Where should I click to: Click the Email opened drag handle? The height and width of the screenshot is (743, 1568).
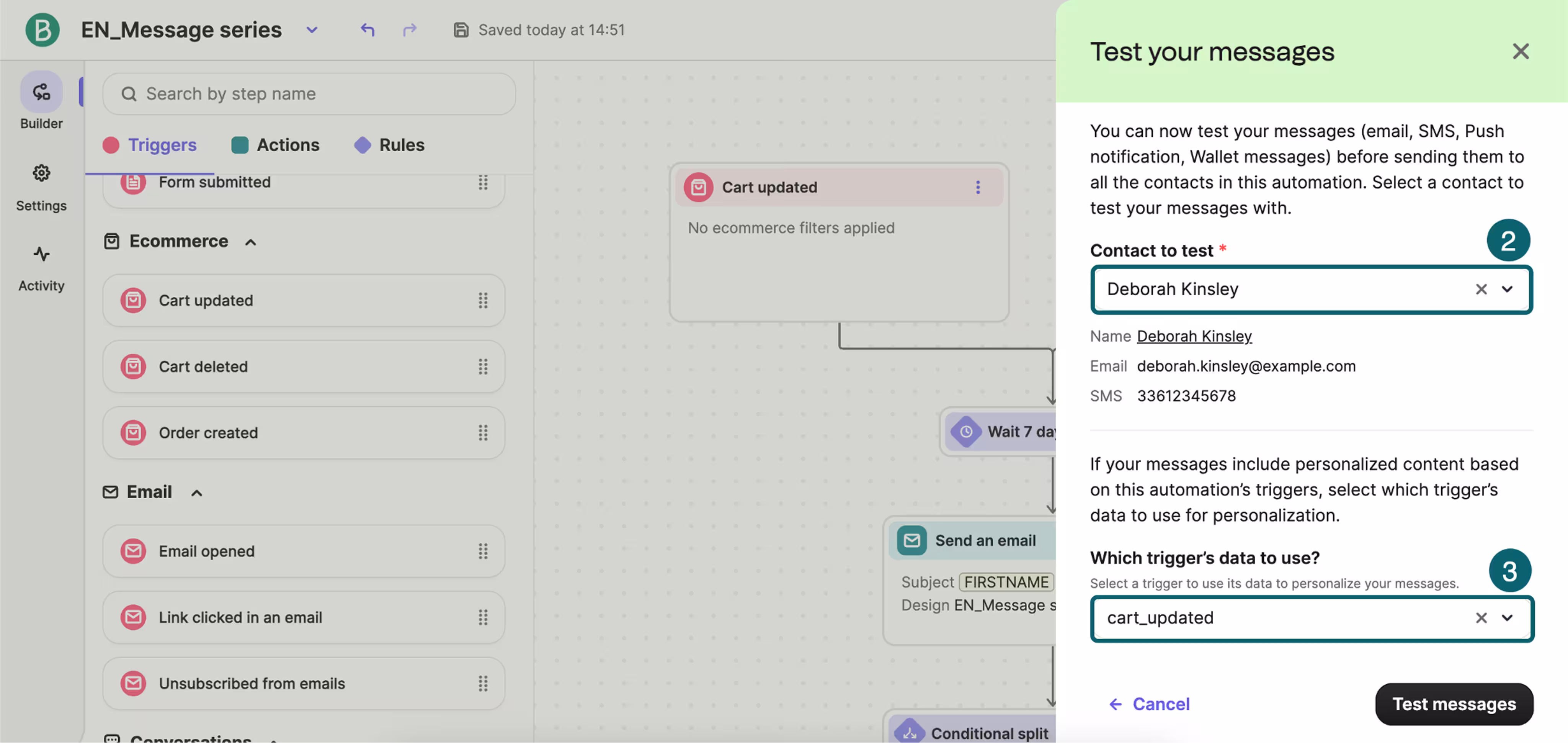coord(483,551)
